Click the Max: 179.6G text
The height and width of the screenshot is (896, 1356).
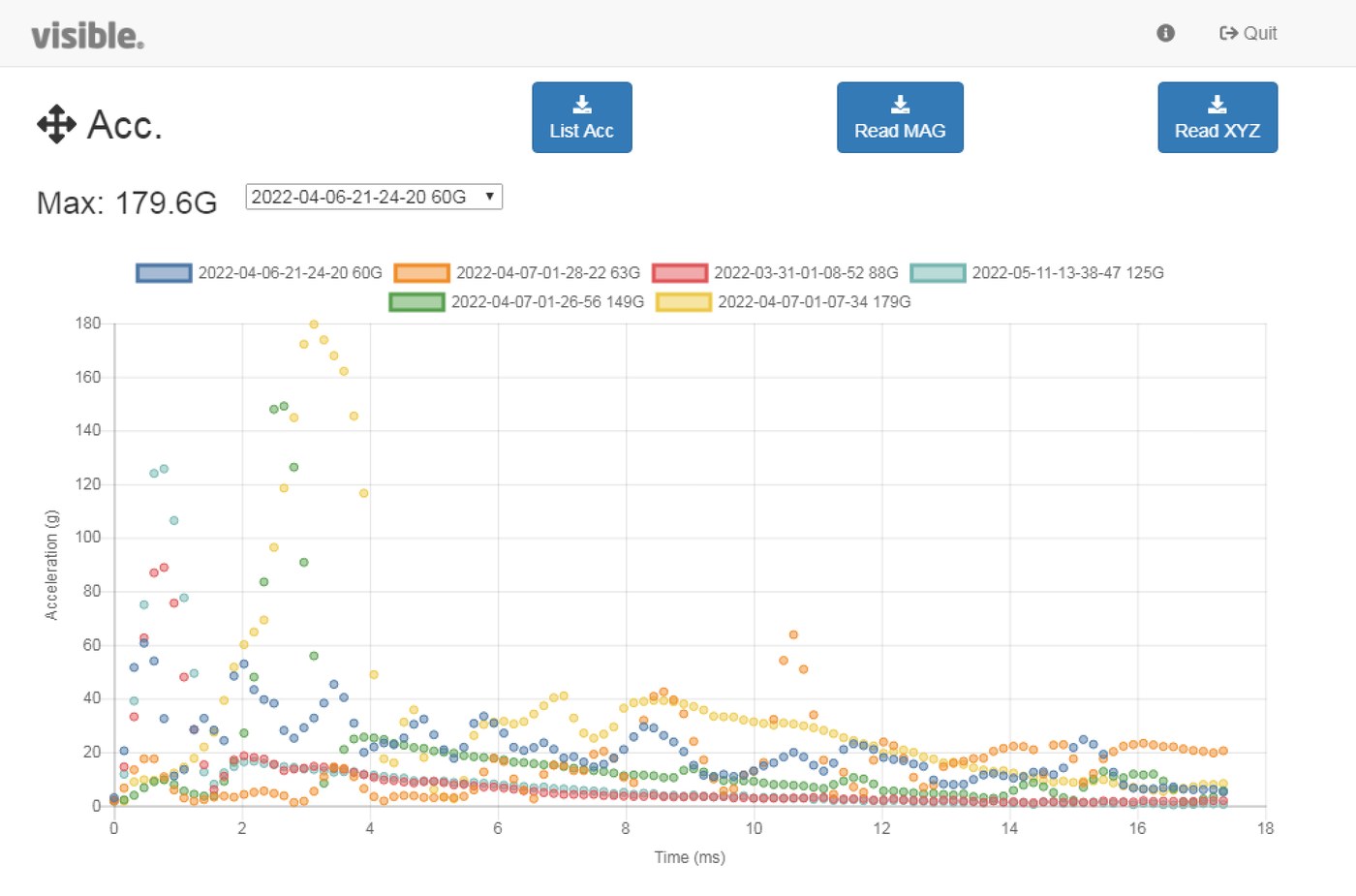coord(127,202)
